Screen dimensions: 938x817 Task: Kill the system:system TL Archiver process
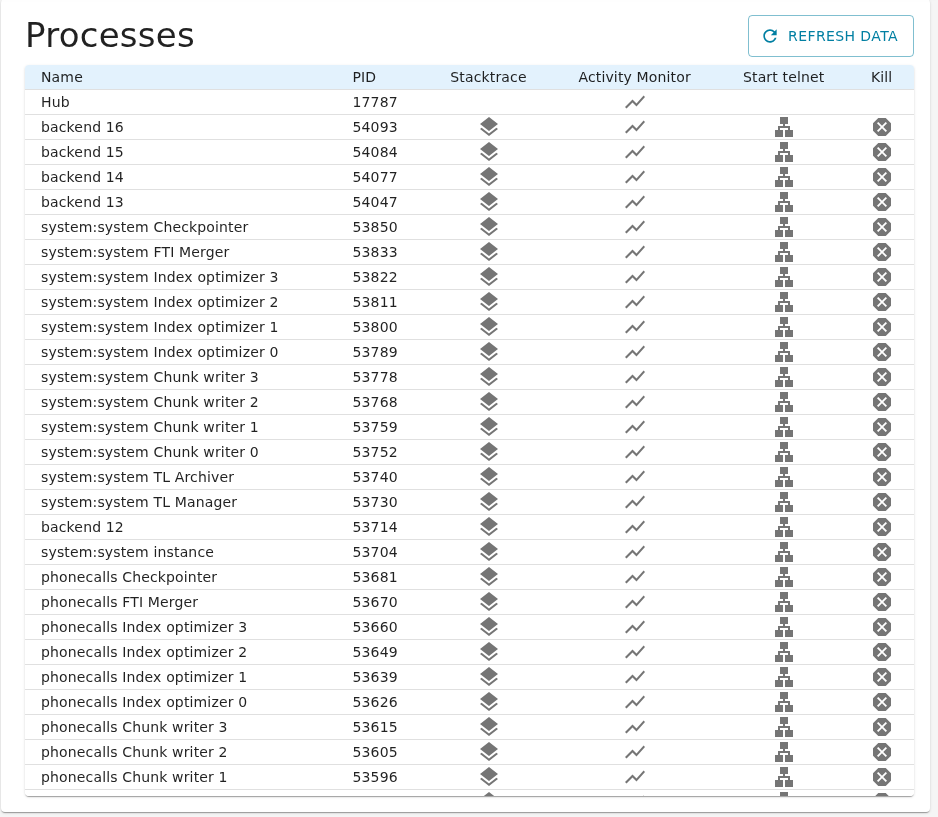(882, 477)
